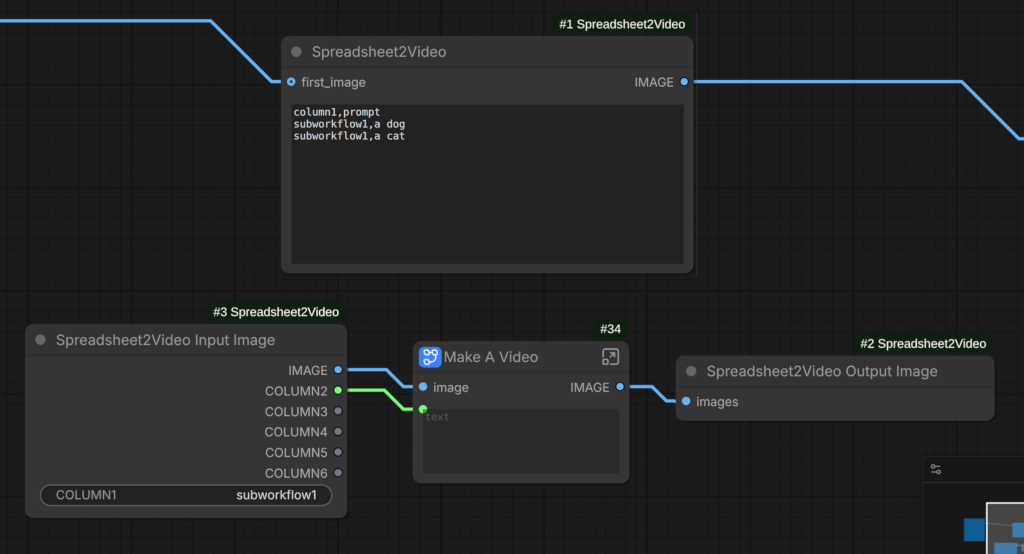Click the #3 Spreadsheet2Video badge
The height and width of the screenshot is (554, 1024).
click(276, 312)
